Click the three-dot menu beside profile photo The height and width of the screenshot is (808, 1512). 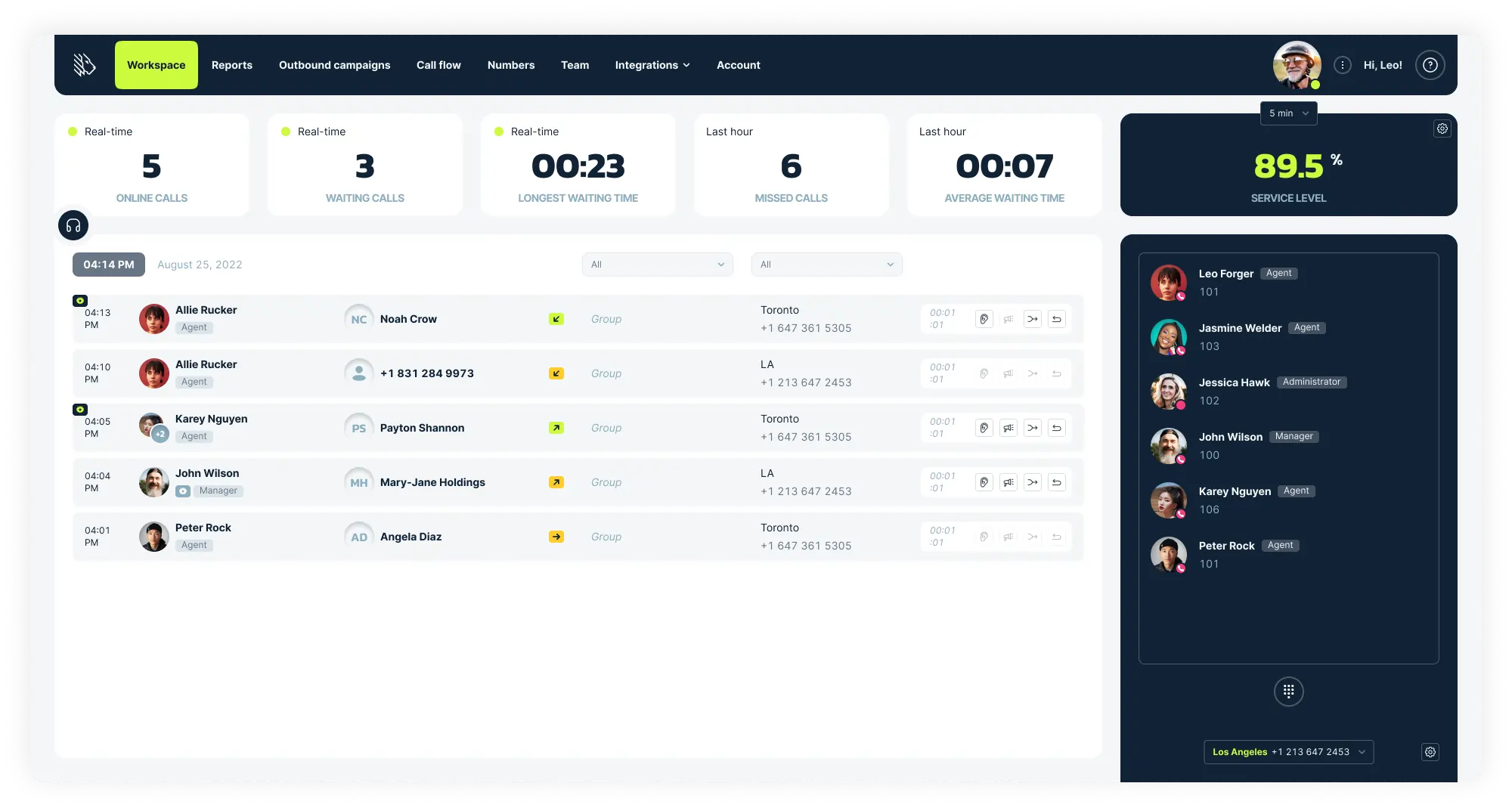pyautogui.click(x=1343, y=65)
